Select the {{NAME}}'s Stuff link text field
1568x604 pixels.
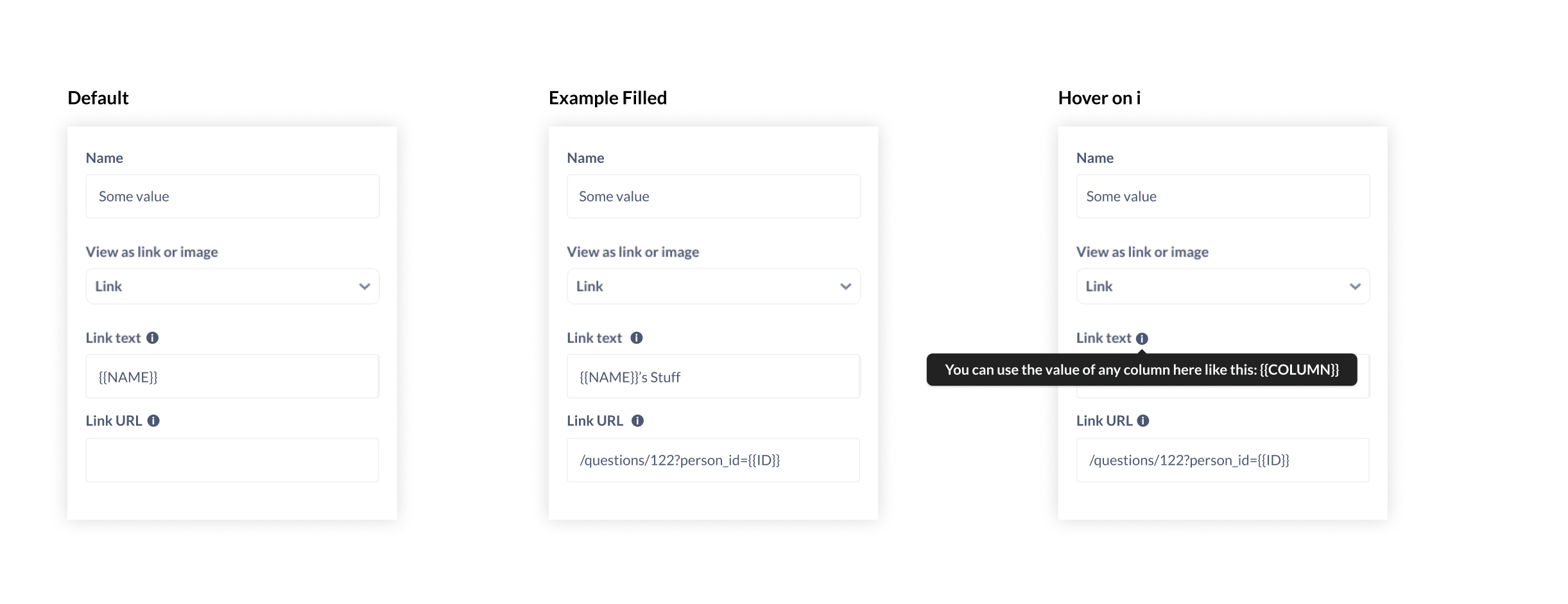[713, 377]
